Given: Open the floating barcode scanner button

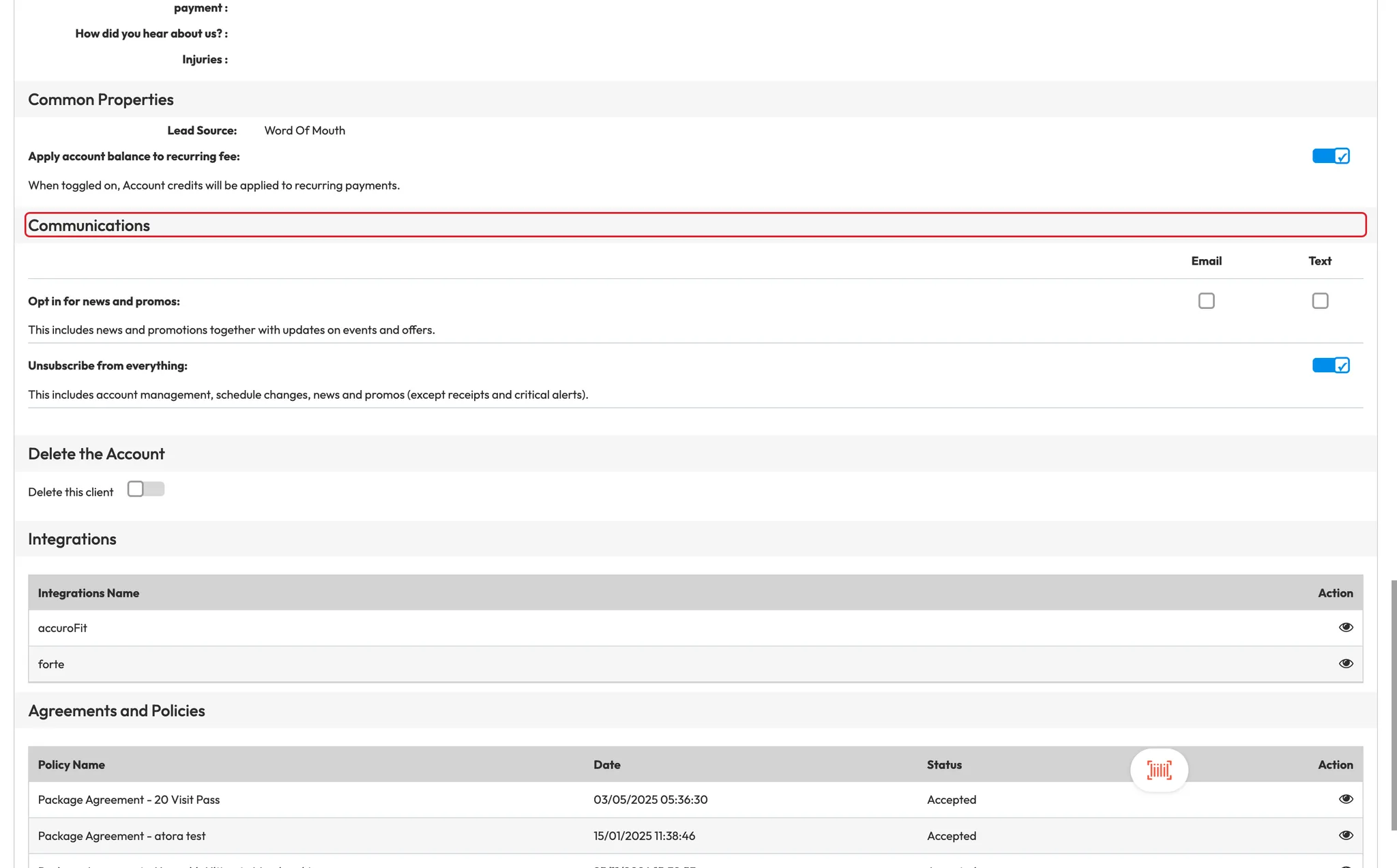Looking at the screenshot, I should click(1159, 770).
